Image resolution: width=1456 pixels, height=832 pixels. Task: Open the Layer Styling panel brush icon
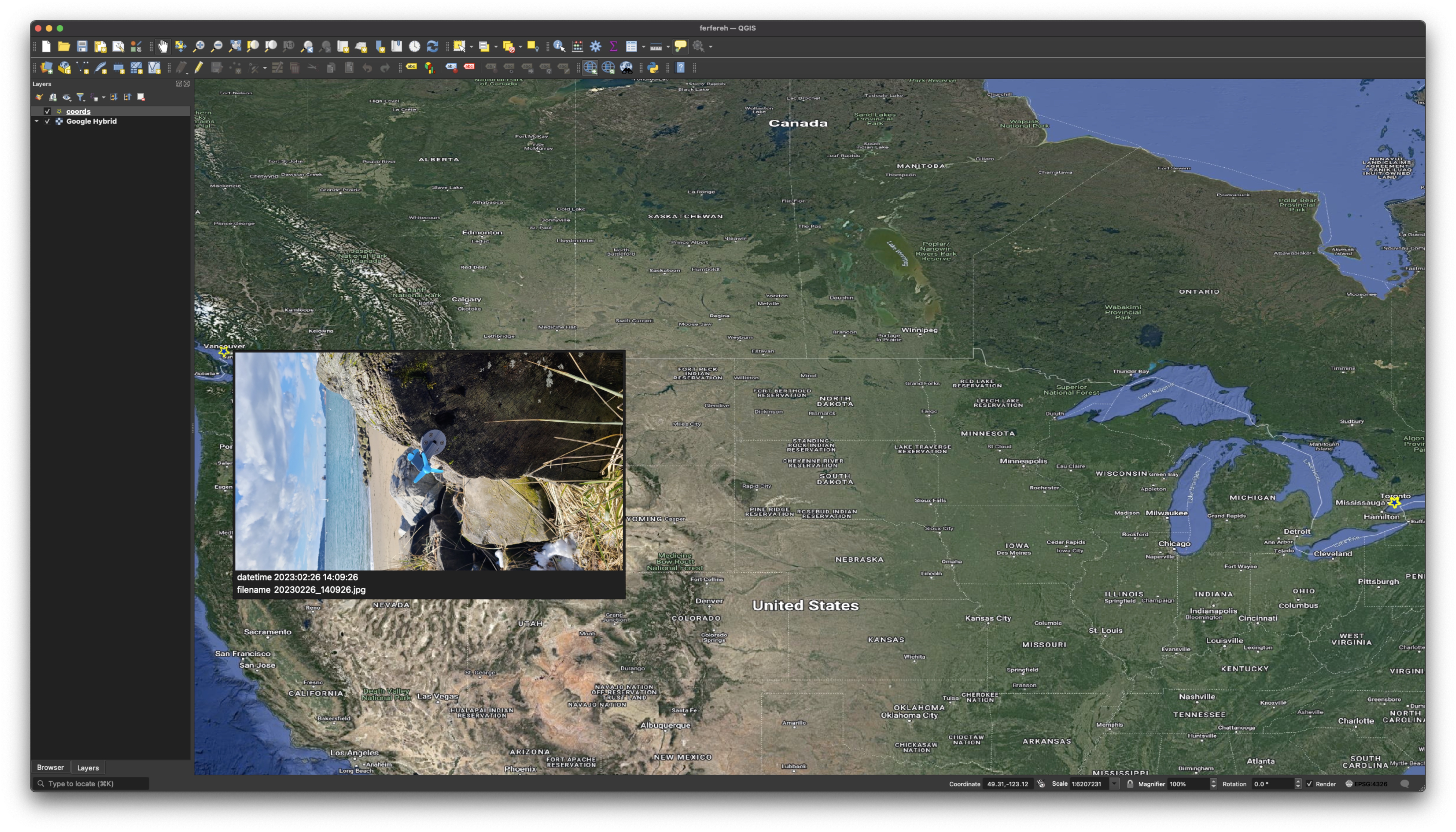tap(40, 98)
